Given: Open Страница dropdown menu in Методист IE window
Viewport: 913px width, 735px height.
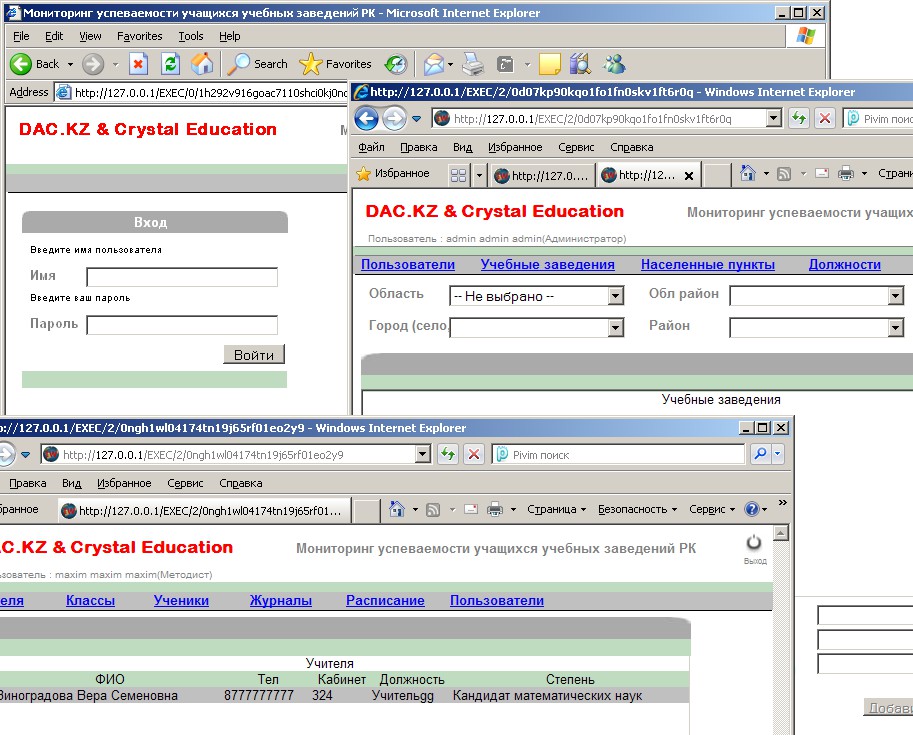Looking at the screenshot, I should coord(556,509).
